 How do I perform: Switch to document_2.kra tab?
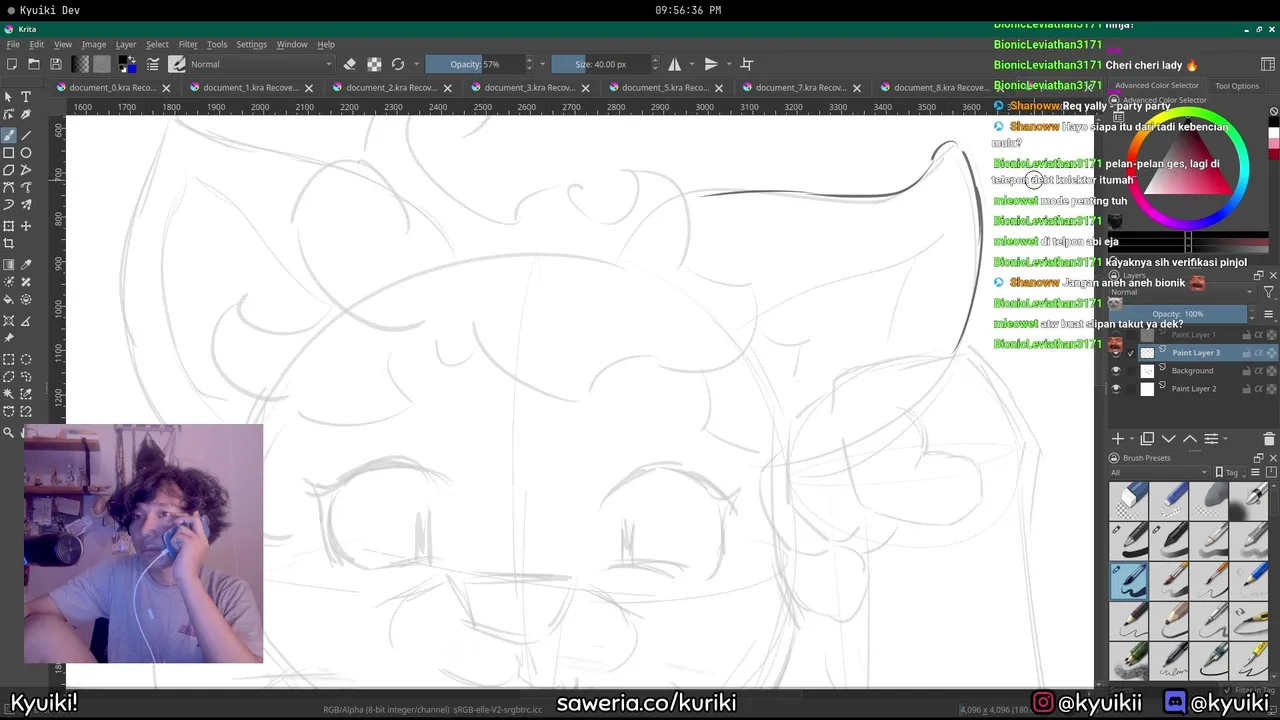(x=390, y=87)
